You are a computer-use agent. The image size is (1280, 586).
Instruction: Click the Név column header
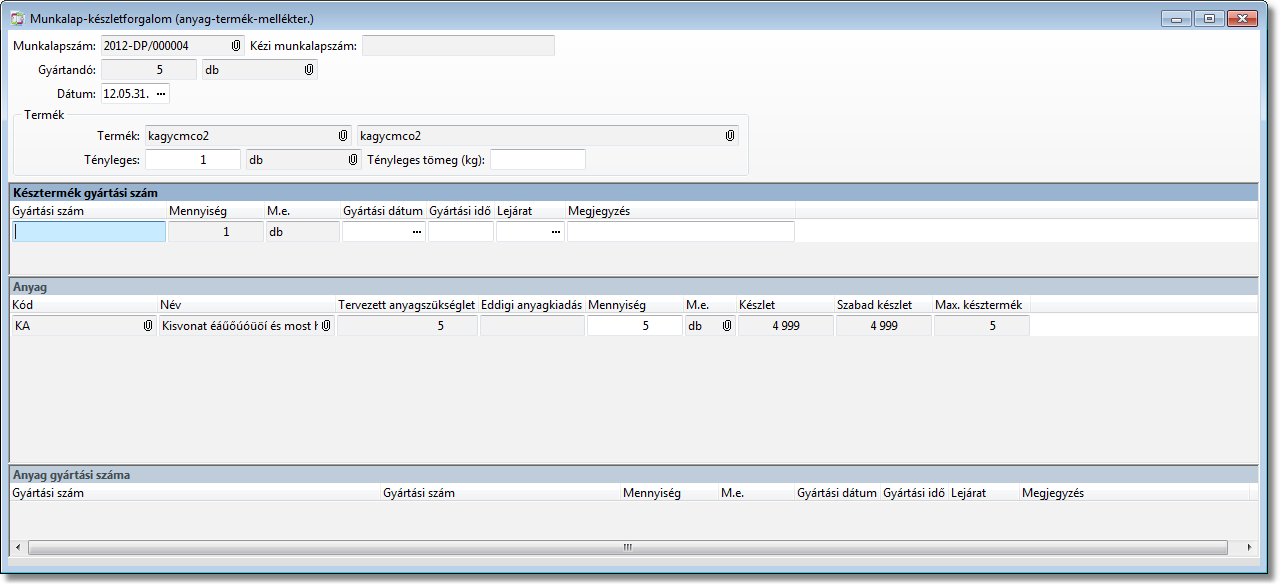pyautogui.click(x=246, y=304)
